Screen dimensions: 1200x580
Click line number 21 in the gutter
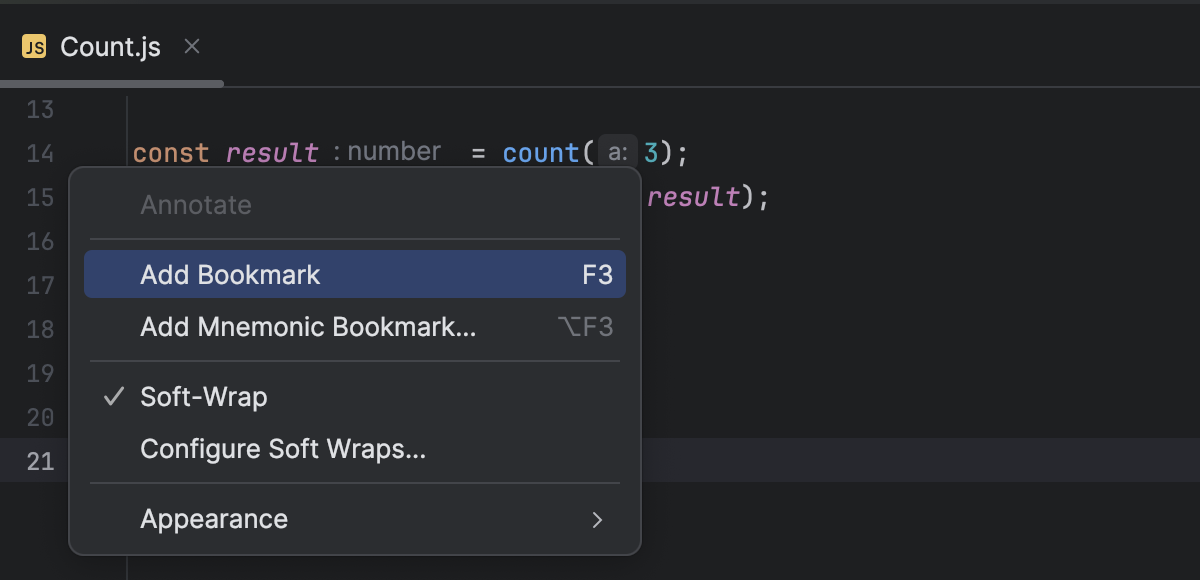coord(40,461)
